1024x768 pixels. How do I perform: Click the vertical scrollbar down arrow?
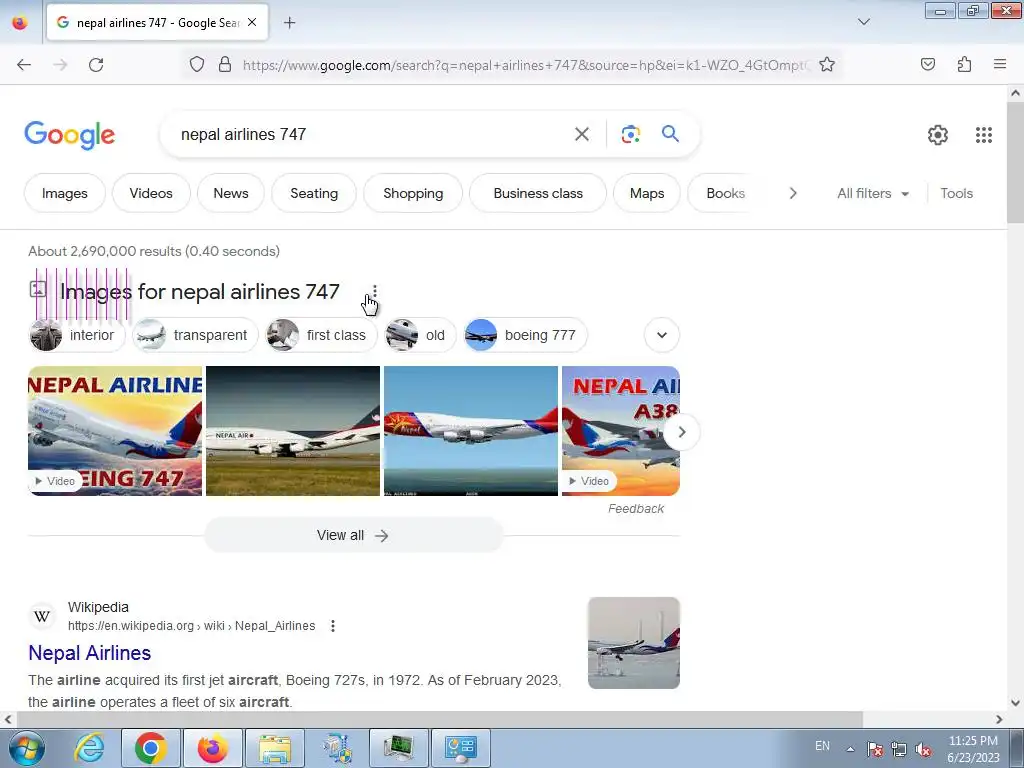1015,703
